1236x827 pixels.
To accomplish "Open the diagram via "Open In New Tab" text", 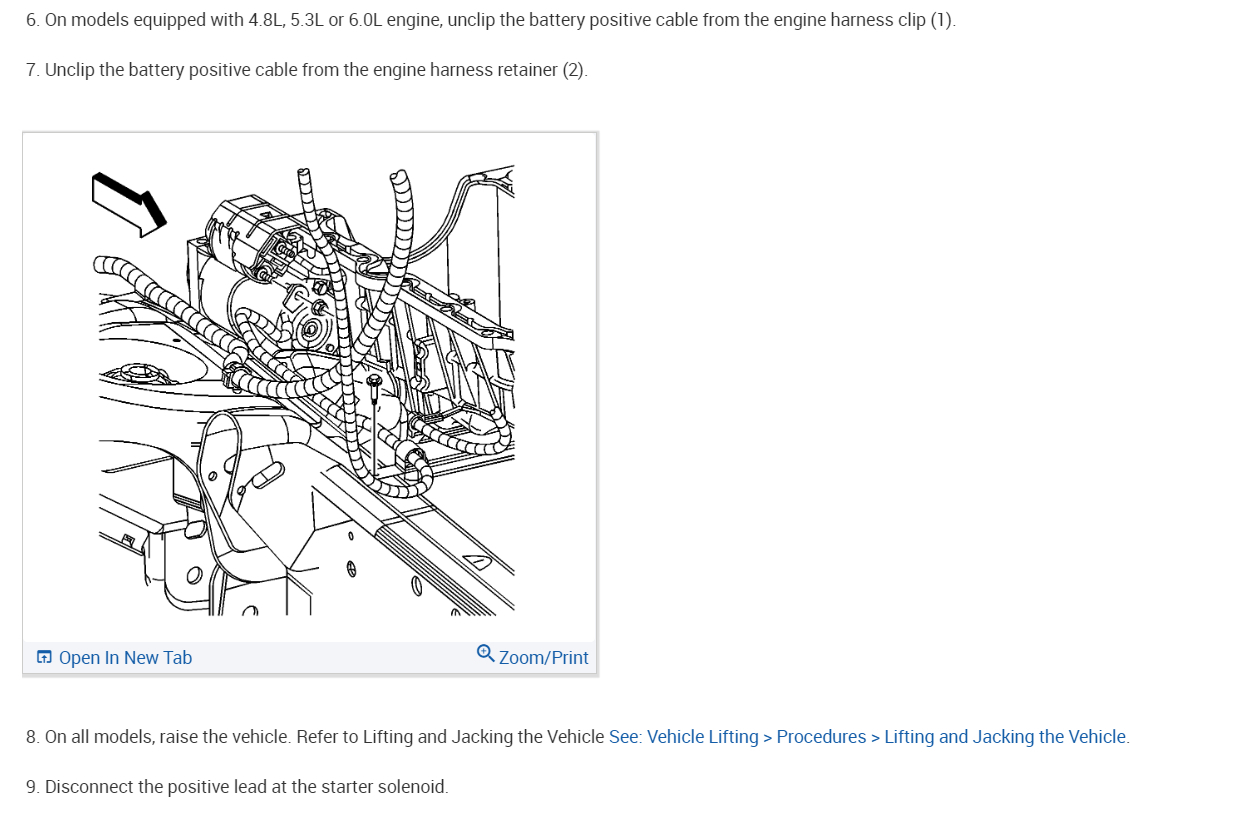I will (x=125, y=657).
